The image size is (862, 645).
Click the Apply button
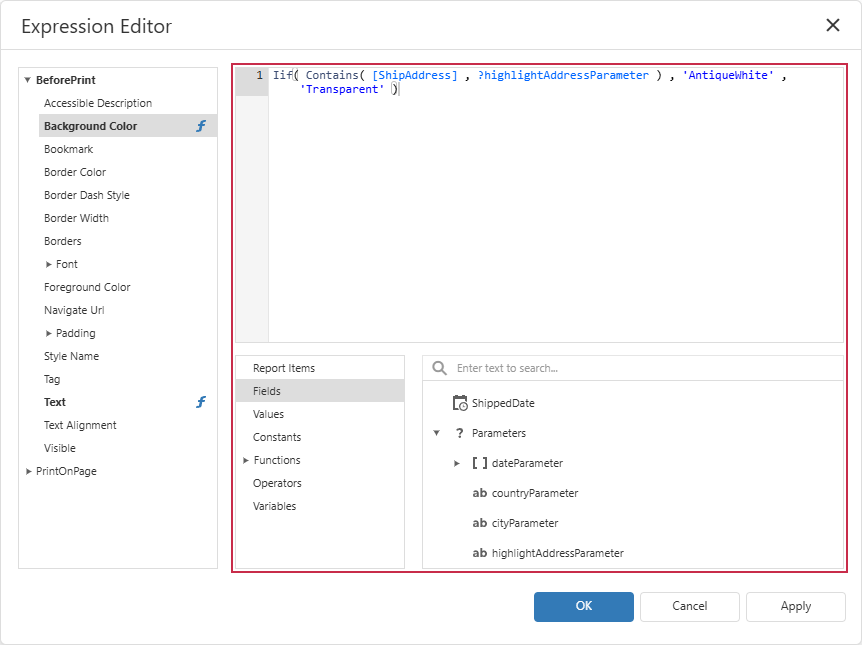(x=795, y=607)
